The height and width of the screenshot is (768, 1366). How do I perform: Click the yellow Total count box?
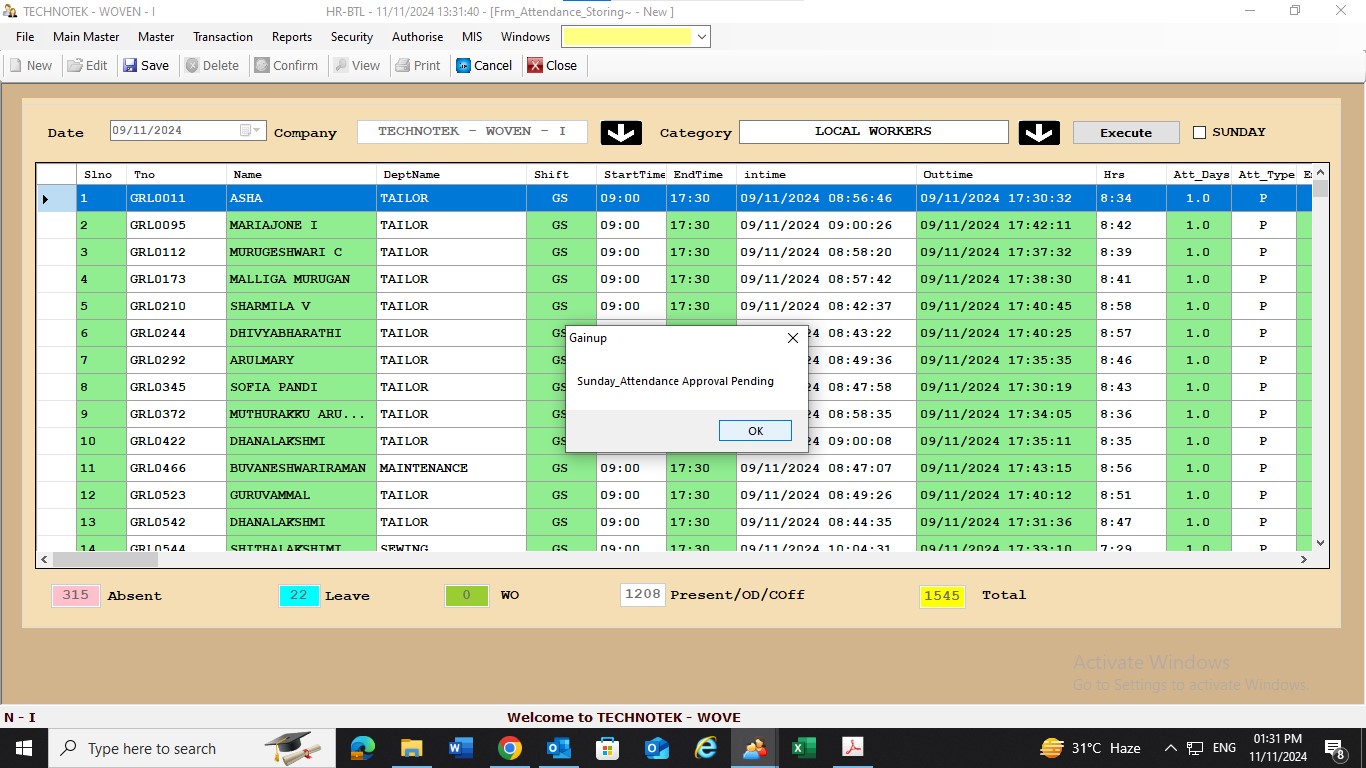pyautogui.click(x=942, y=596)
